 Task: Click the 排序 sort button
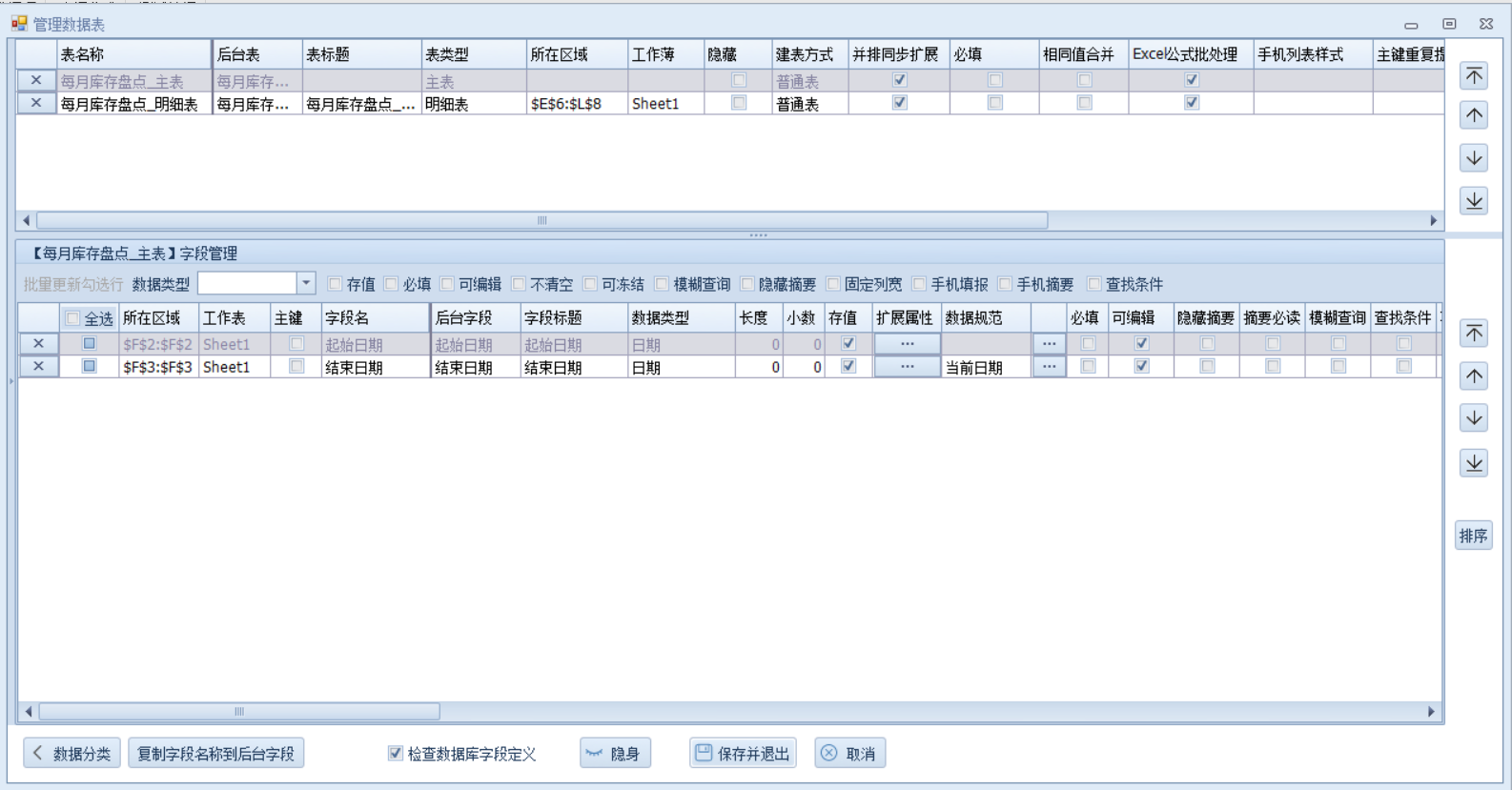[1473, 536]
